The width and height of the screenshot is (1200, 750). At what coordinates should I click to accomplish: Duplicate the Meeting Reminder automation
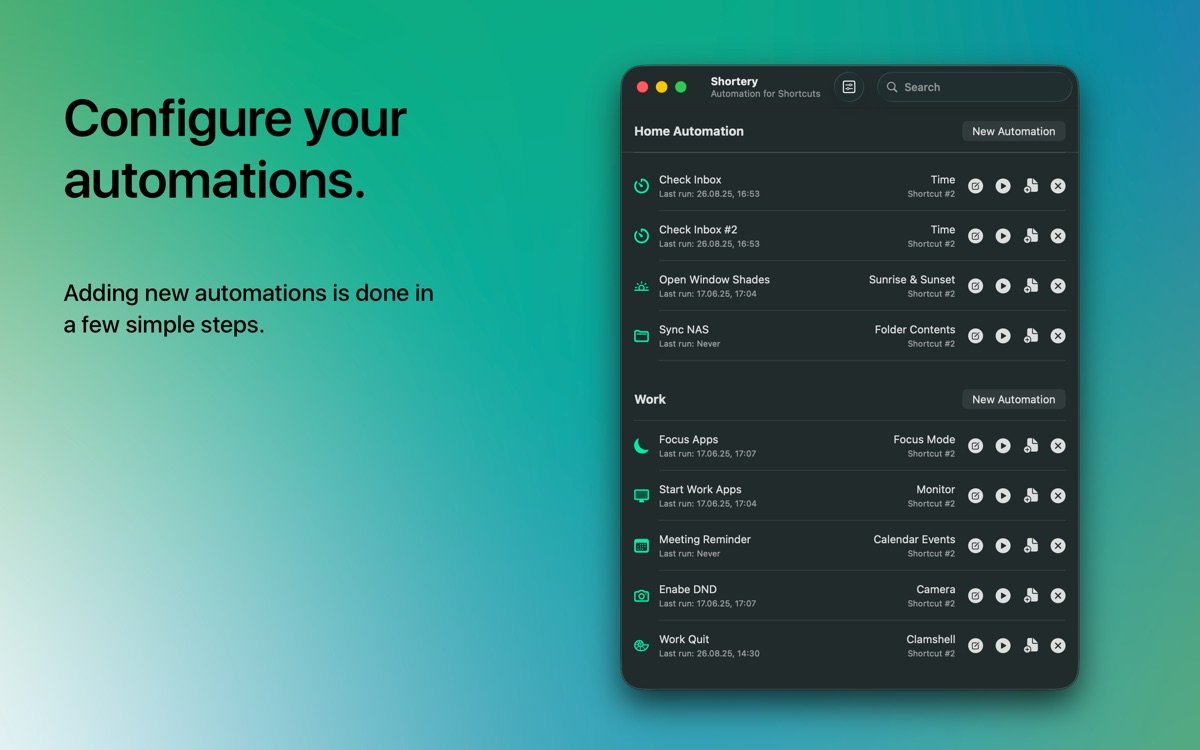(1030, 546)
